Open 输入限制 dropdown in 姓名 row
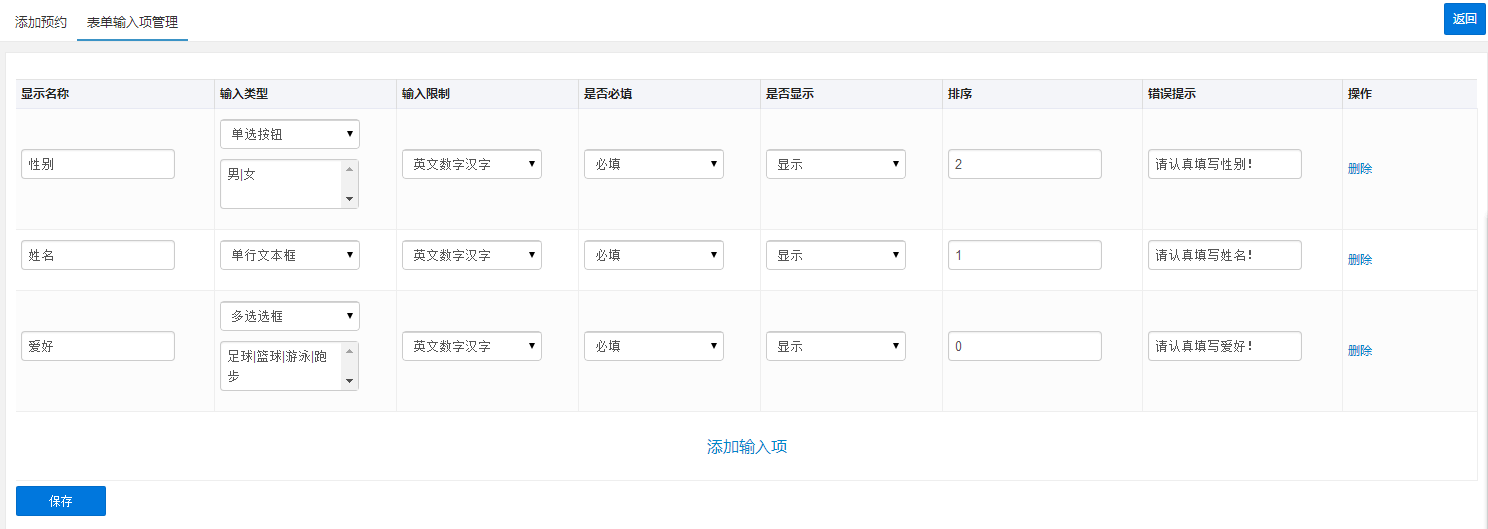The image size is (1488, 529). coord(472,255)
